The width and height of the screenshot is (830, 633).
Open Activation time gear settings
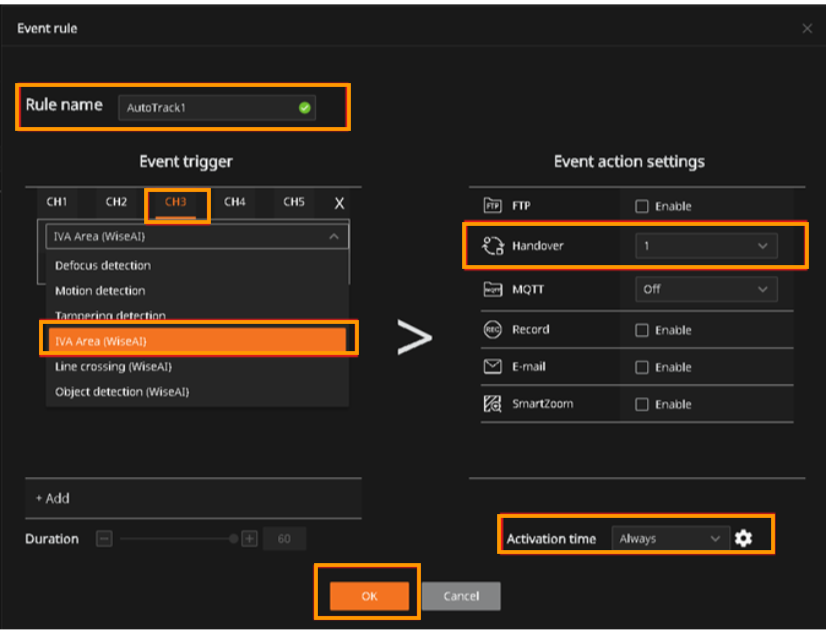(743, 538)
